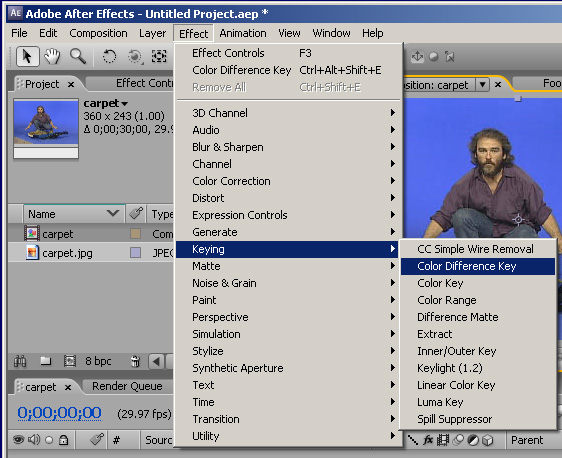562x458 pixels.
Task: Click the tan label swatch for carpet
Action: pos(135,234)
